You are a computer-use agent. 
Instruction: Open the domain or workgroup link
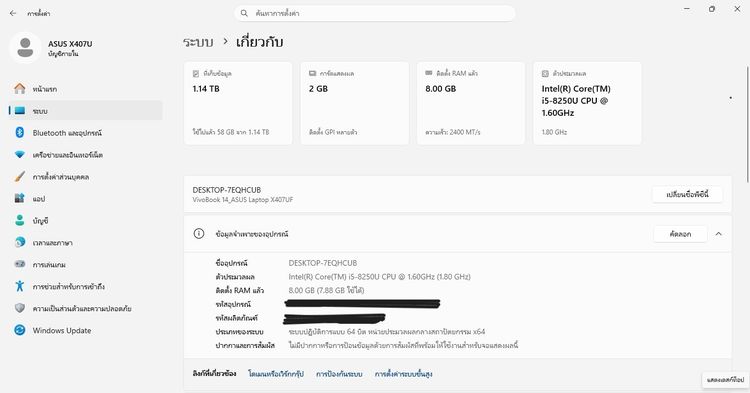tap(276, 374)
